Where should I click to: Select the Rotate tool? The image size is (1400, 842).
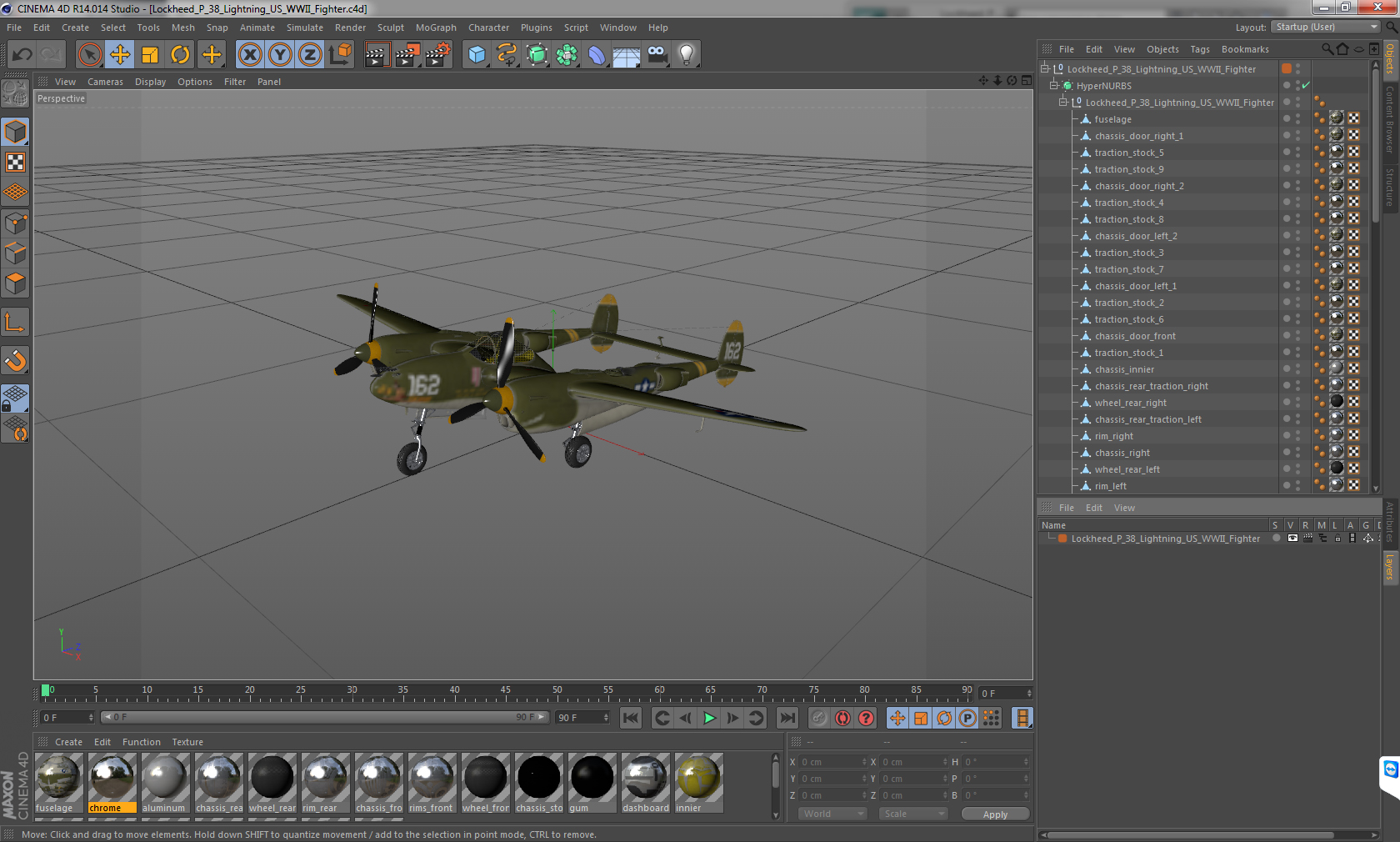click(180, 55)
